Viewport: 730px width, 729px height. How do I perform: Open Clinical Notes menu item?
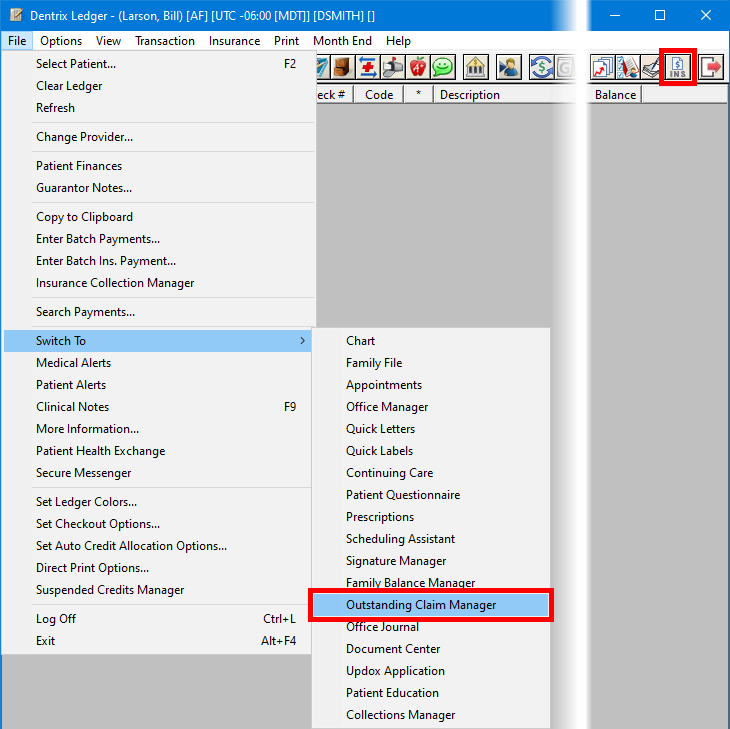click(x=157, y=407)
